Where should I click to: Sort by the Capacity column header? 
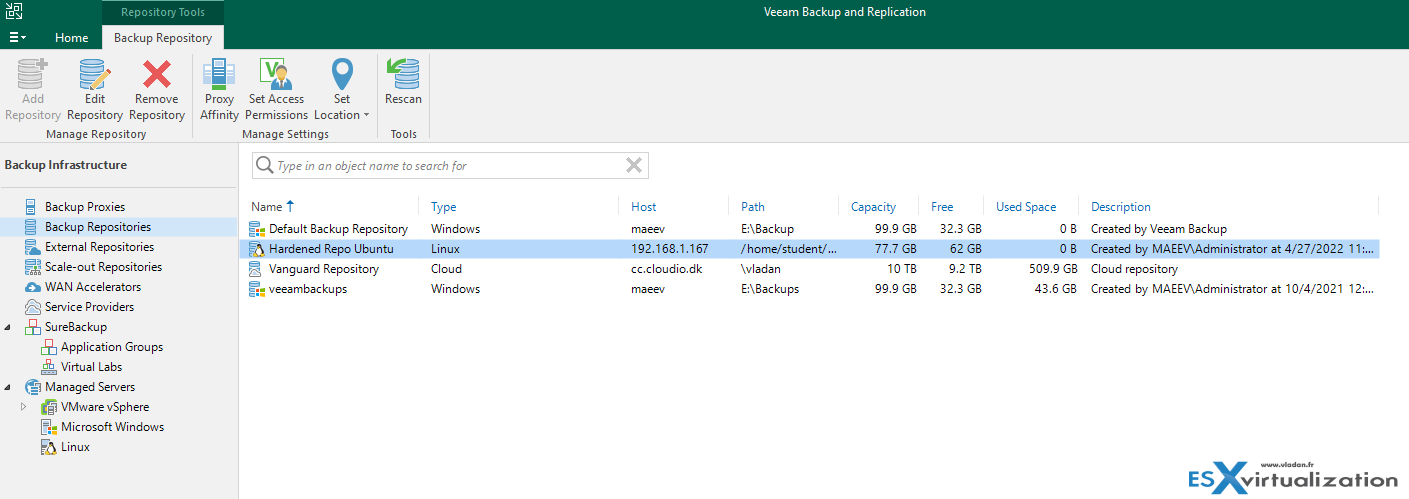[873, 207]
